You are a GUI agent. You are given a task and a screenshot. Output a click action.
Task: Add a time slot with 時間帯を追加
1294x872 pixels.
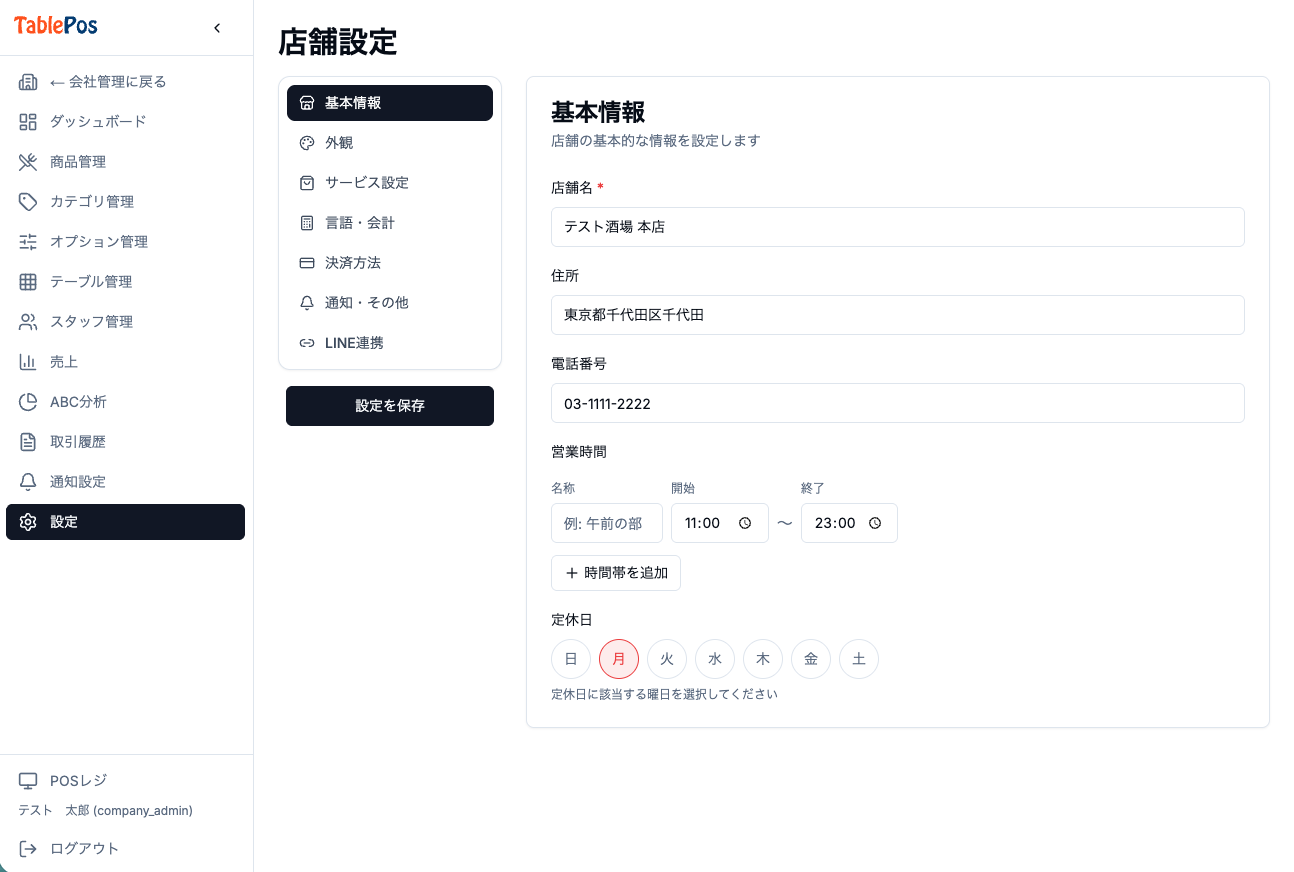[616, 573]
